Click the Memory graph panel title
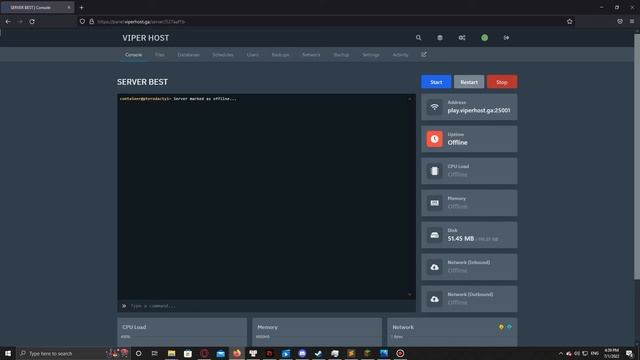The width and height of the screenshot is (640, 360). (x=267, y=327)
